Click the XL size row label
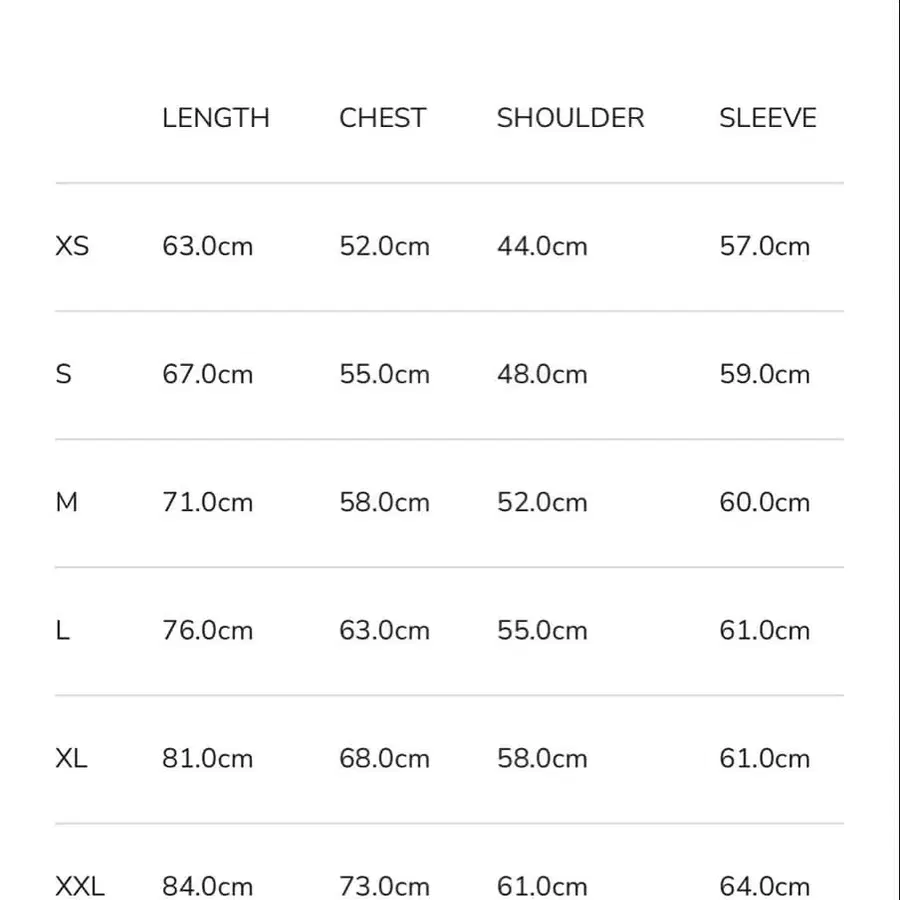This screenshot has height=900, width=900. [x=71, y=759]
